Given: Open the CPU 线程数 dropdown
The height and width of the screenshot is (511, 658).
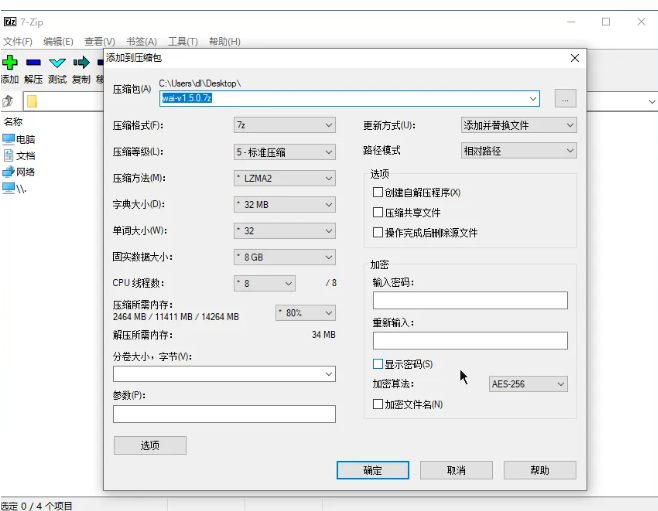Looking at the screenshot, I should coord(264,284).
